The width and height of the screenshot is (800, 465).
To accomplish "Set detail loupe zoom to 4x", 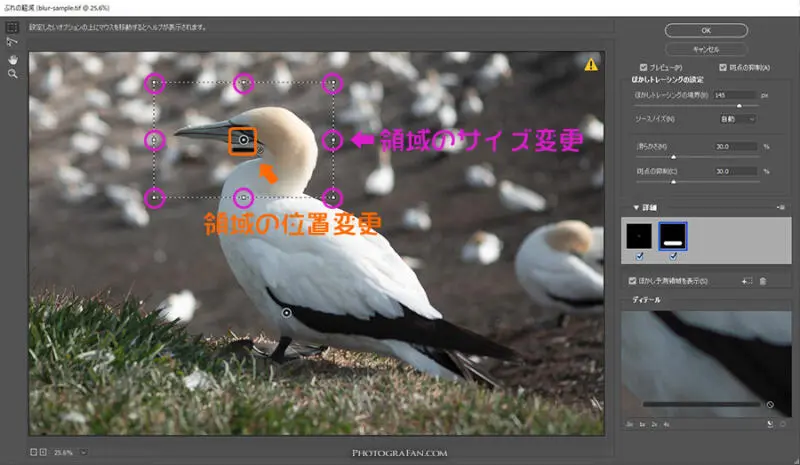I will [666, 424].
